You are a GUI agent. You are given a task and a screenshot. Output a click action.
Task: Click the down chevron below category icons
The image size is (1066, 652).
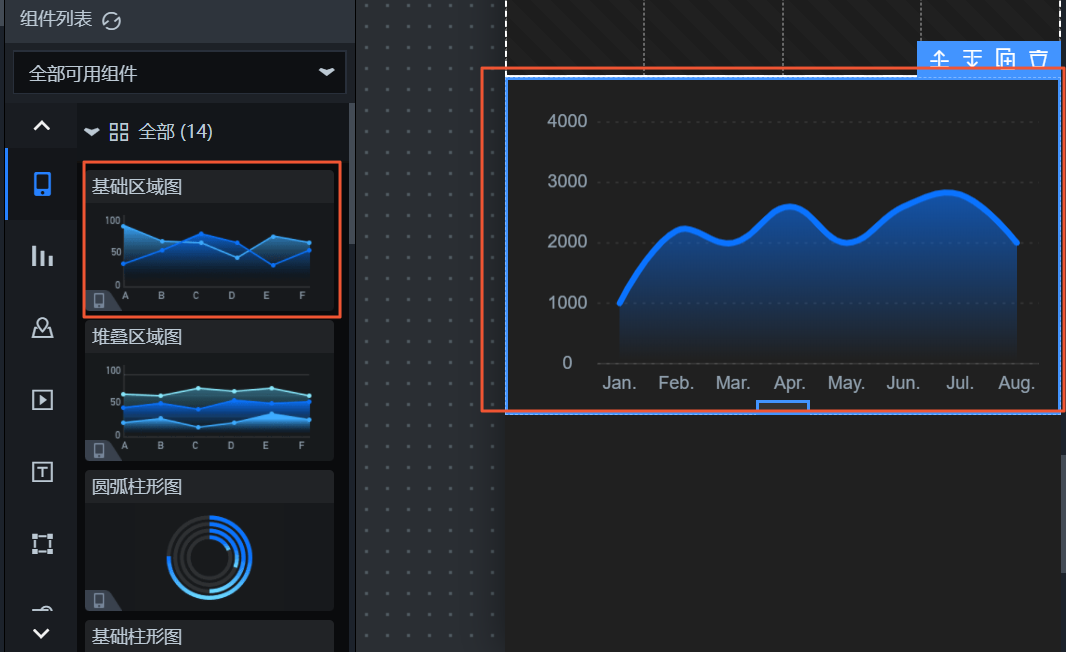(41, 634)
